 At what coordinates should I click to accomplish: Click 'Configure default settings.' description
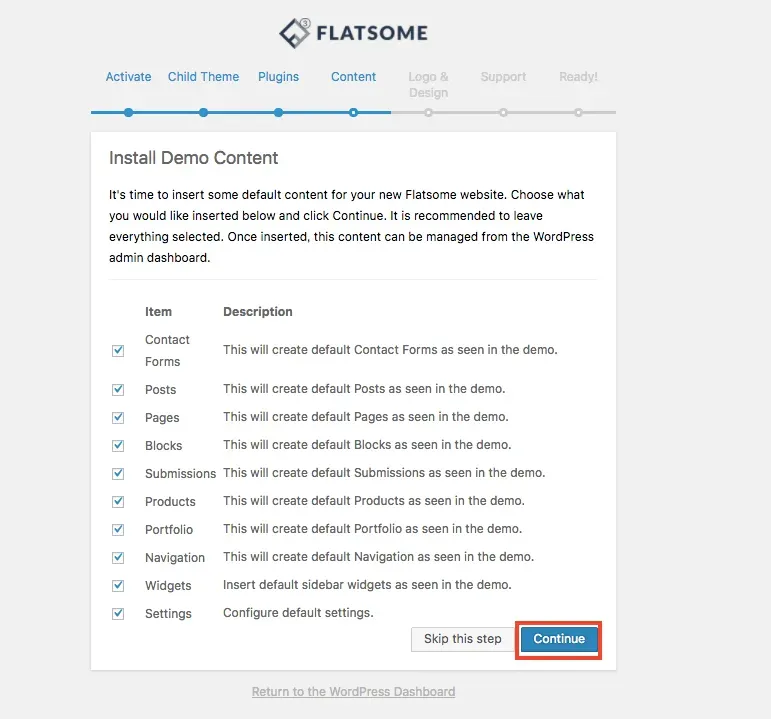(298, 613)
